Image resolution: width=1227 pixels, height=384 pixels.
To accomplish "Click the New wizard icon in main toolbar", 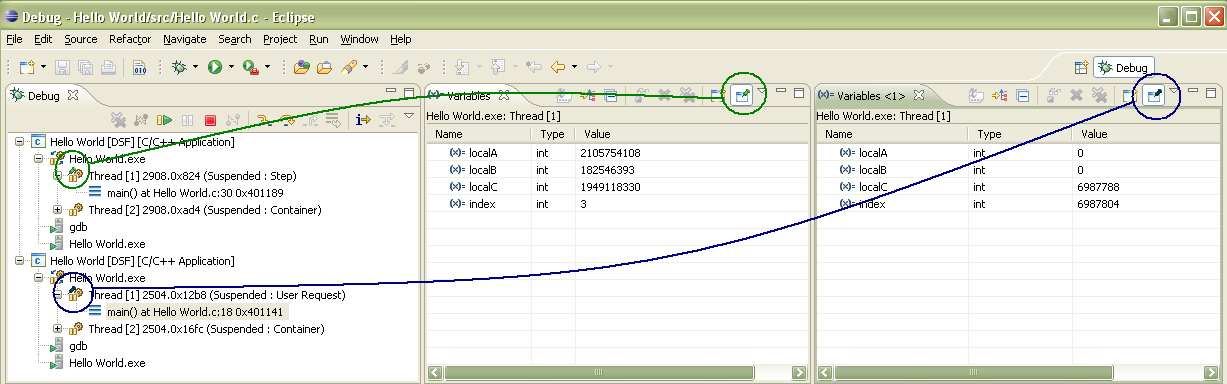I will [27, 67].
